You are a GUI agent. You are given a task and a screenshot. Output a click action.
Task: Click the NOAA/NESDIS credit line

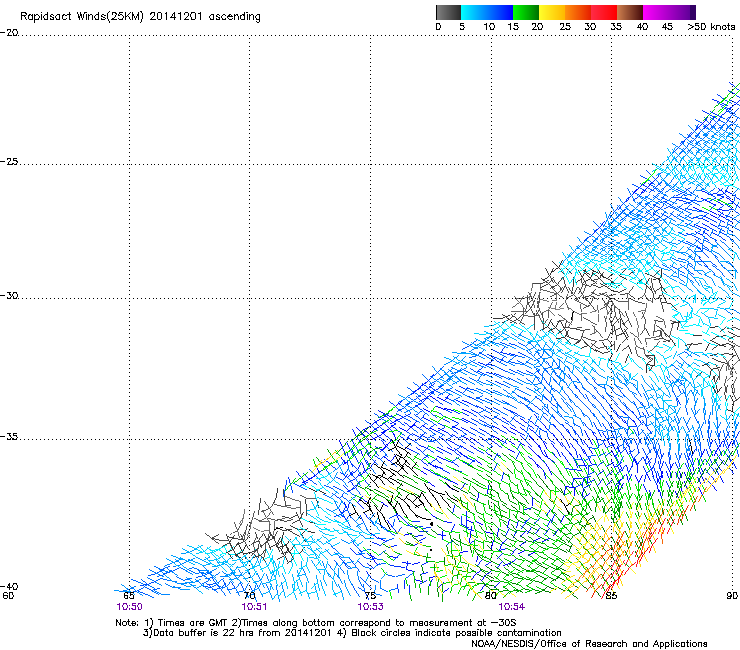point(589,643)
